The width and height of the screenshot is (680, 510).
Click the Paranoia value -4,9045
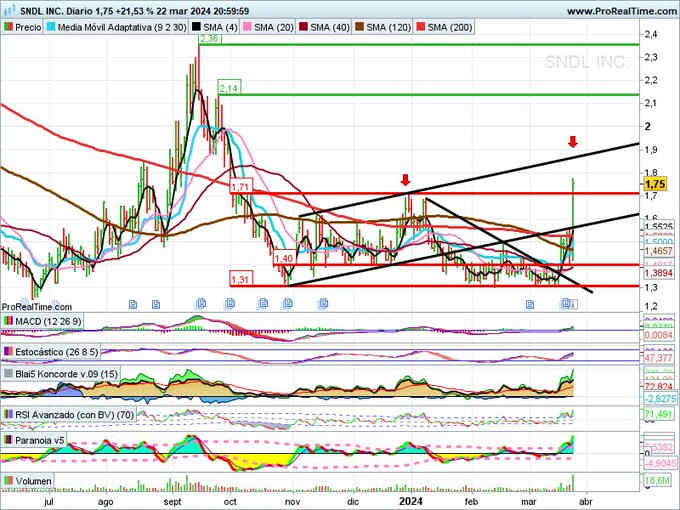pyautogui.click(x=658, y=464)
